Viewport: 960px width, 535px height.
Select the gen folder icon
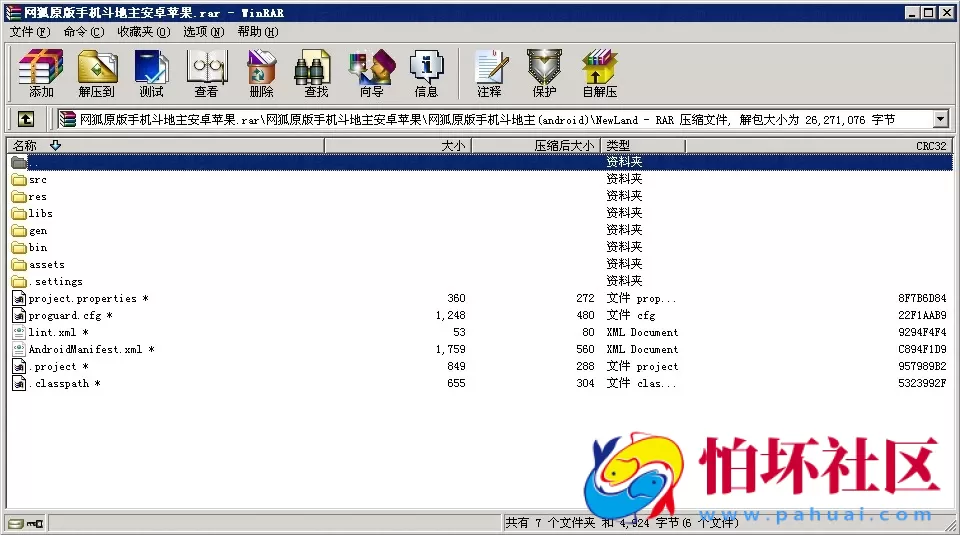pyautogui.click(x=19, y=230)
